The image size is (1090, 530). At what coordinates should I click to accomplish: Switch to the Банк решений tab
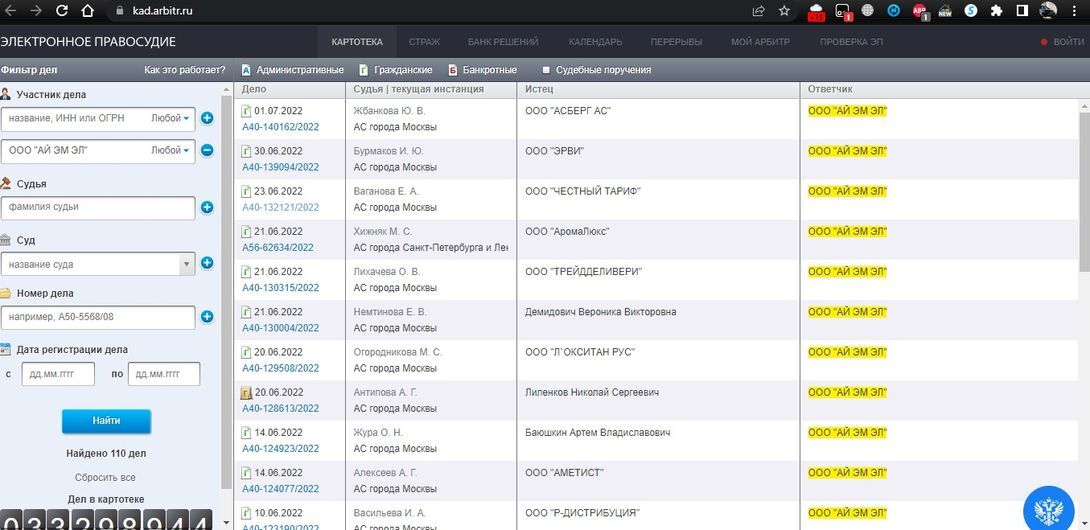click(x=503, y=42)
